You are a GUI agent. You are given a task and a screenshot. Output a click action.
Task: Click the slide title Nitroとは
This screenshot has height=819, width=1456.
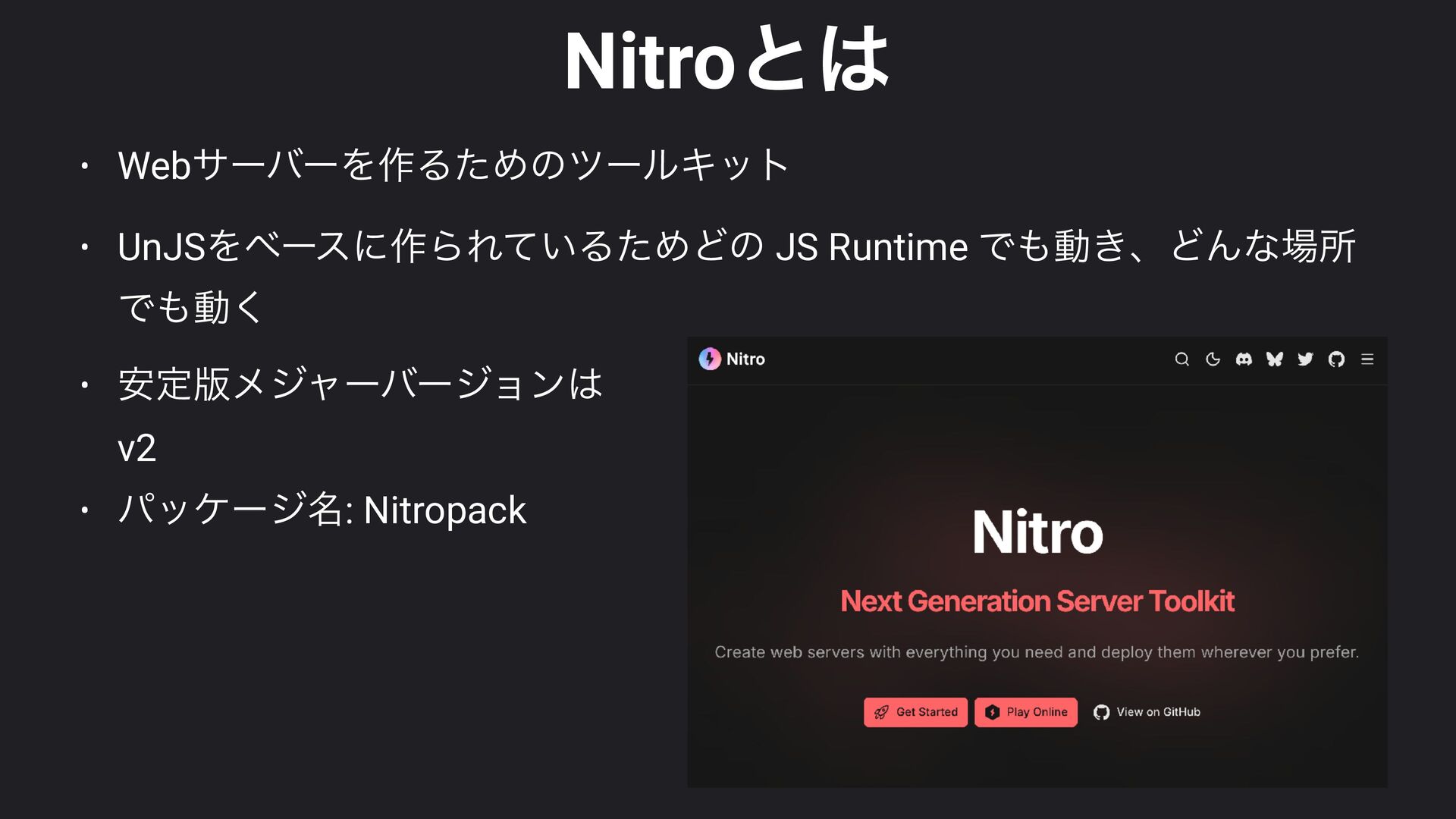(726, 61)
